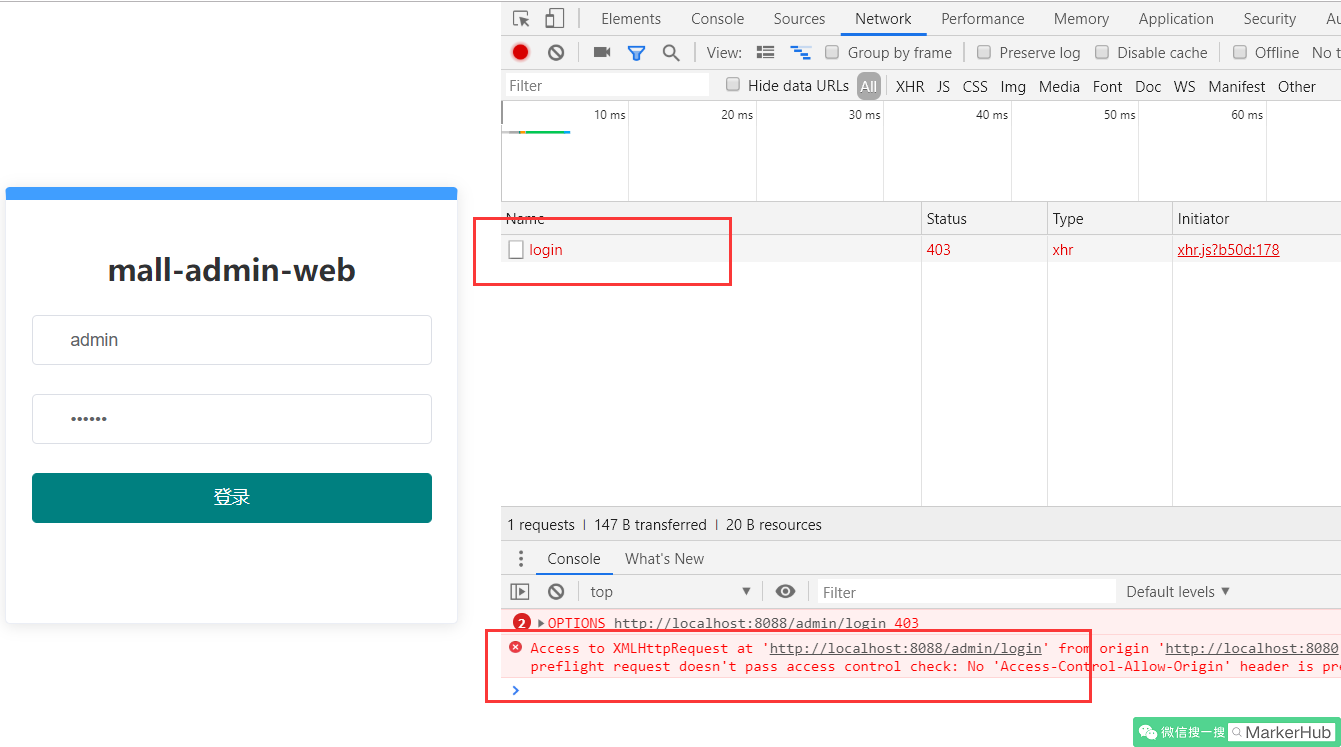Check the Hide data URLs checkbox
The image size is (1341, 747).
click(x=732, y=85)
